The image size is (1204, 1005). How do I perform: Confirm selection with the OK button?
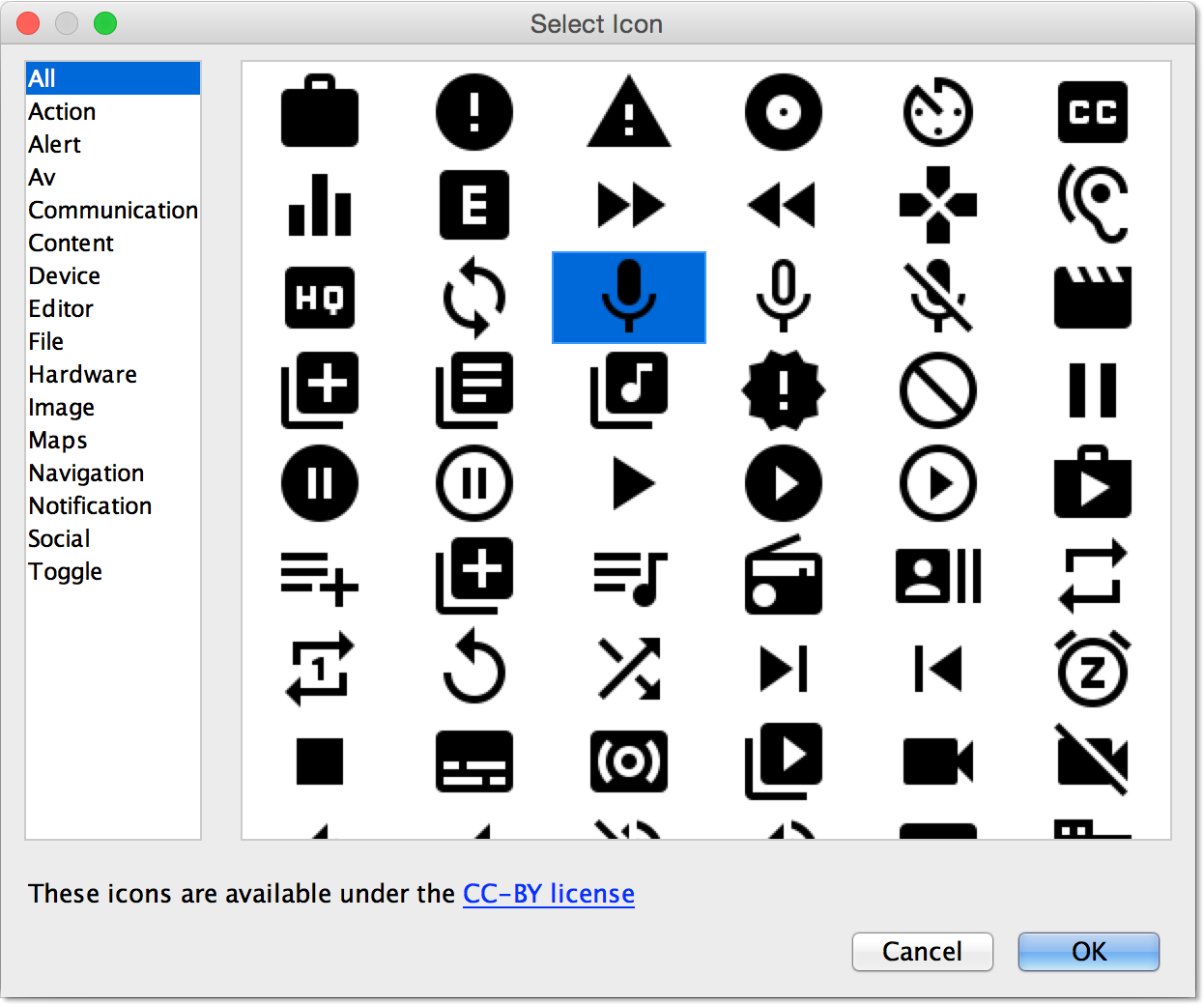1088,952
